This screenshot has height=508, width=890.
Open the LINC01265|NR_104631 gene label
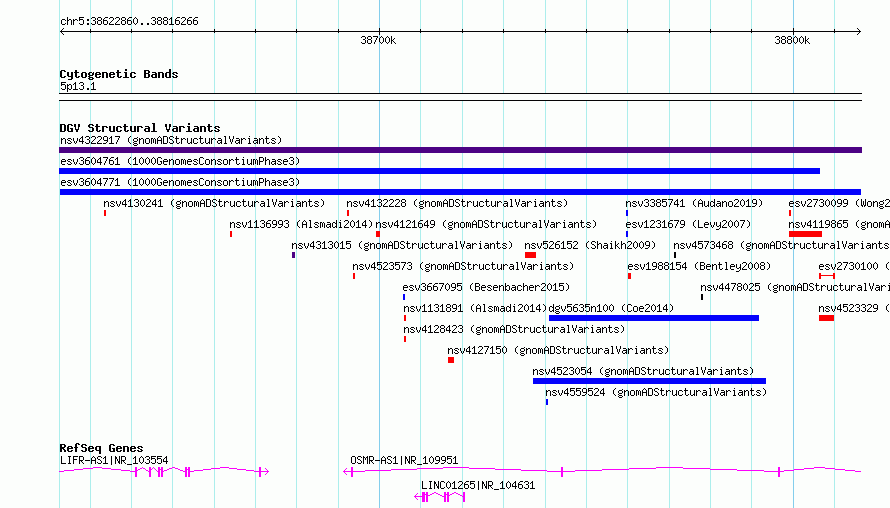[x=478, y=485]
